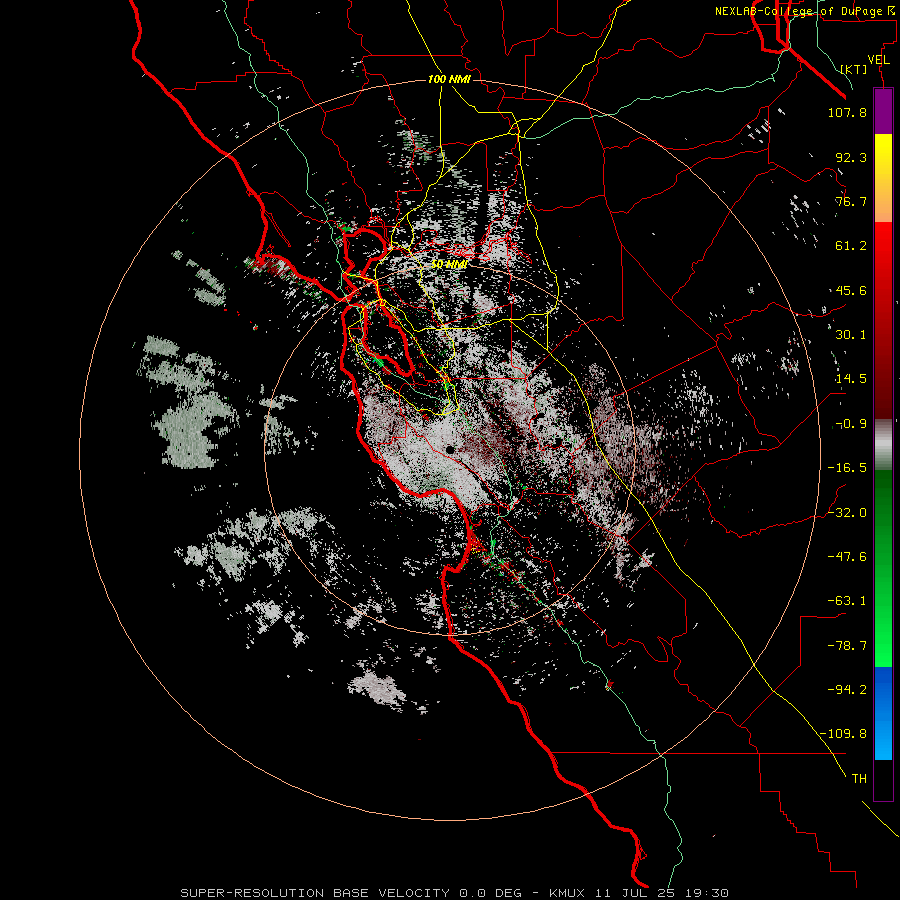Click the TH label below the scale

pos(859,779)
